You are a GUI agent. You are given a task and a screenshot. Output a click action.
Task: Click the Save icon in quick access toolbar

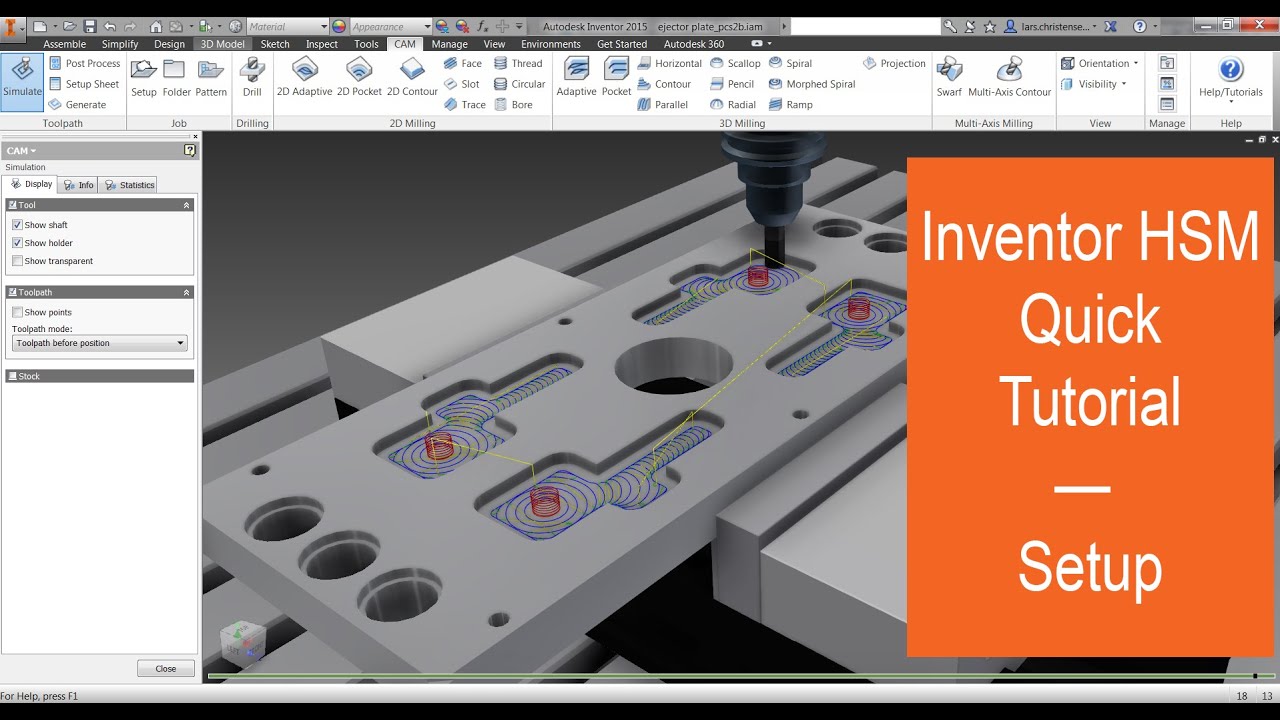90,26
